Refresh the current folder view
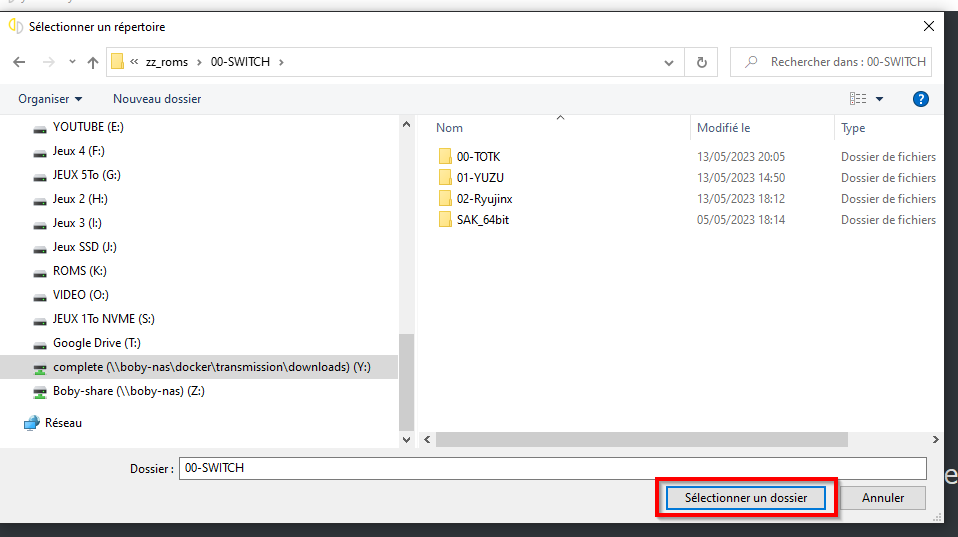The image size is (958, 537). pyautogui.click(x=701, y=62)
